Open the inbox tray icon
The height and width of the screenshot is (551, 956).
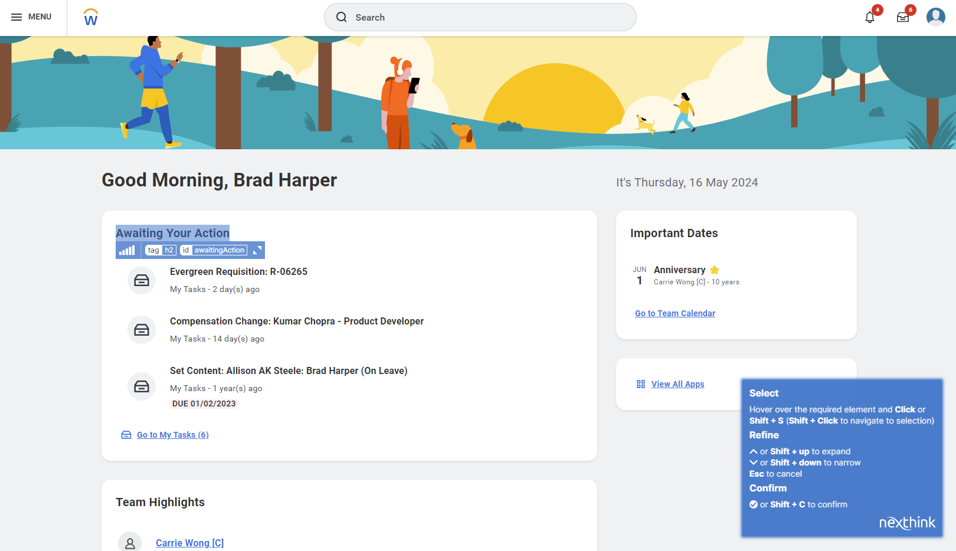click(x=903, y=17)
